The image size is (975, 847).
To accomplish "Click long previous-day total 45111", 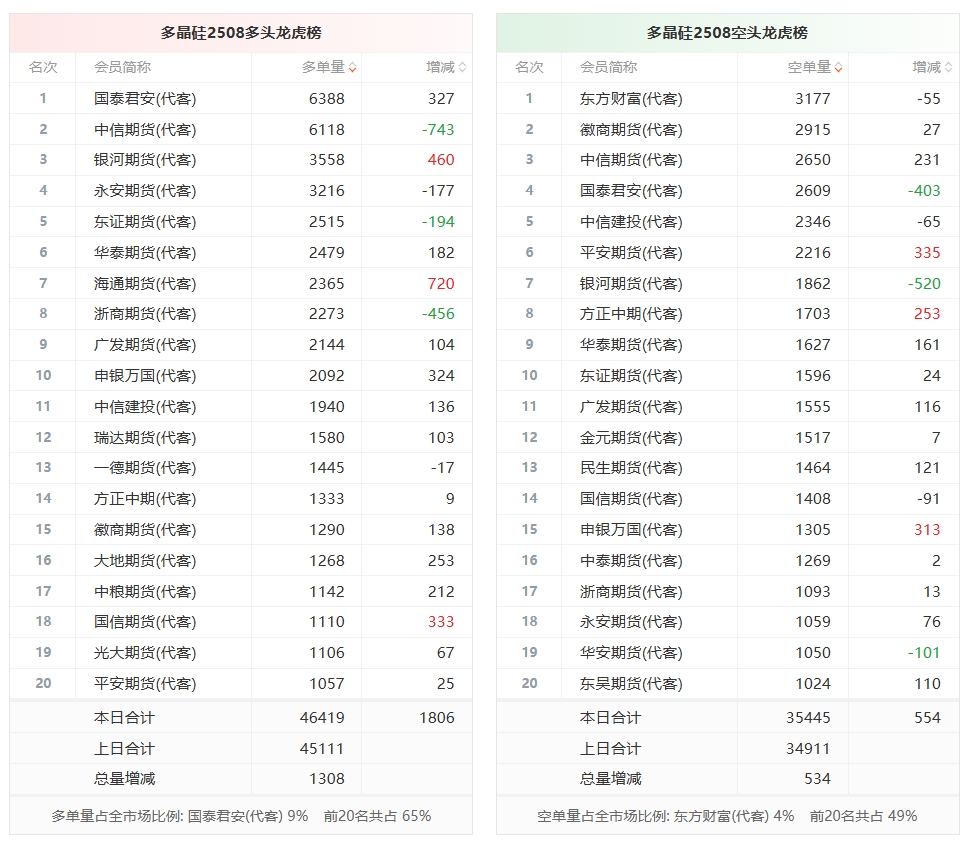I will pos(322,749).
